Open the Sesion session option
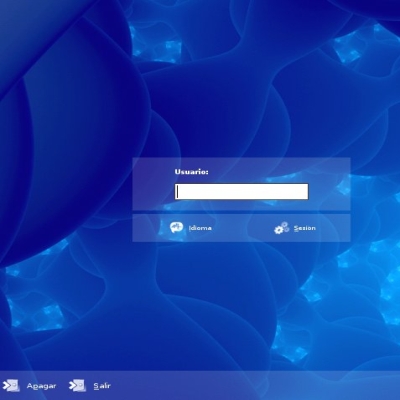Viewport: 400px width, 400px height. [x=305, y=228]
